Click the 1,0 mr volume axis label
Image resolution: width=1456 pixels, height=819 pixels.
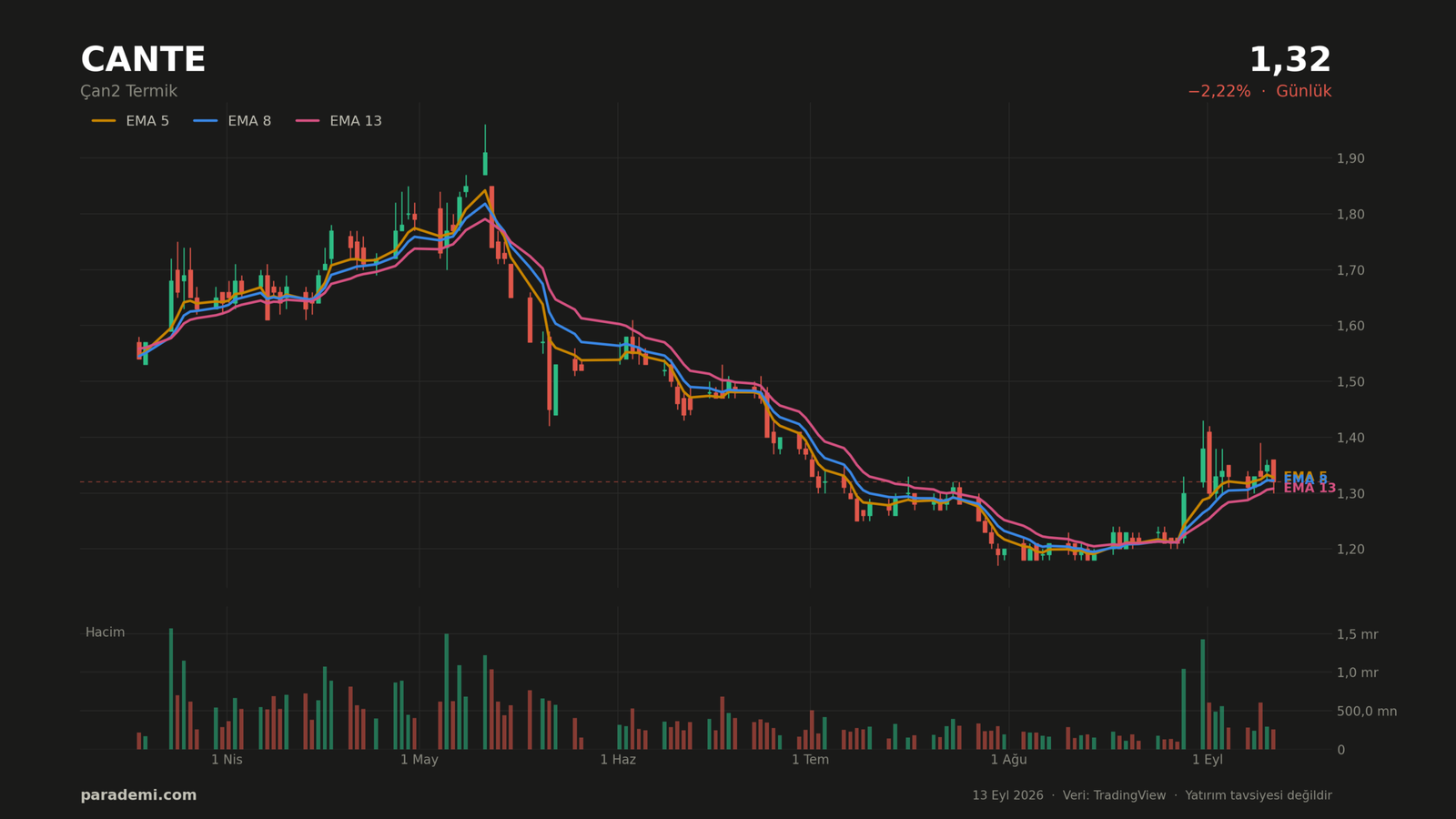[1358, 673]
